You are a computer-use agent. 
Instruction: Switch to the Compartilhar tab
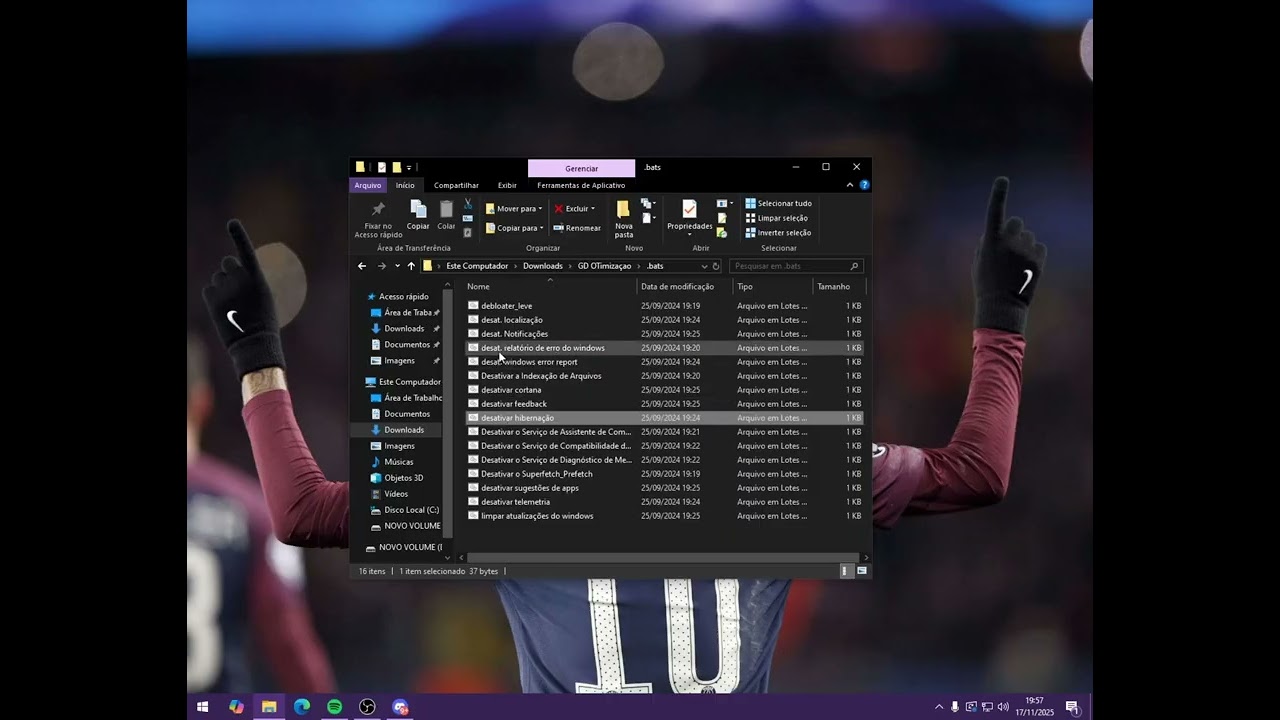tap(456, 185)
